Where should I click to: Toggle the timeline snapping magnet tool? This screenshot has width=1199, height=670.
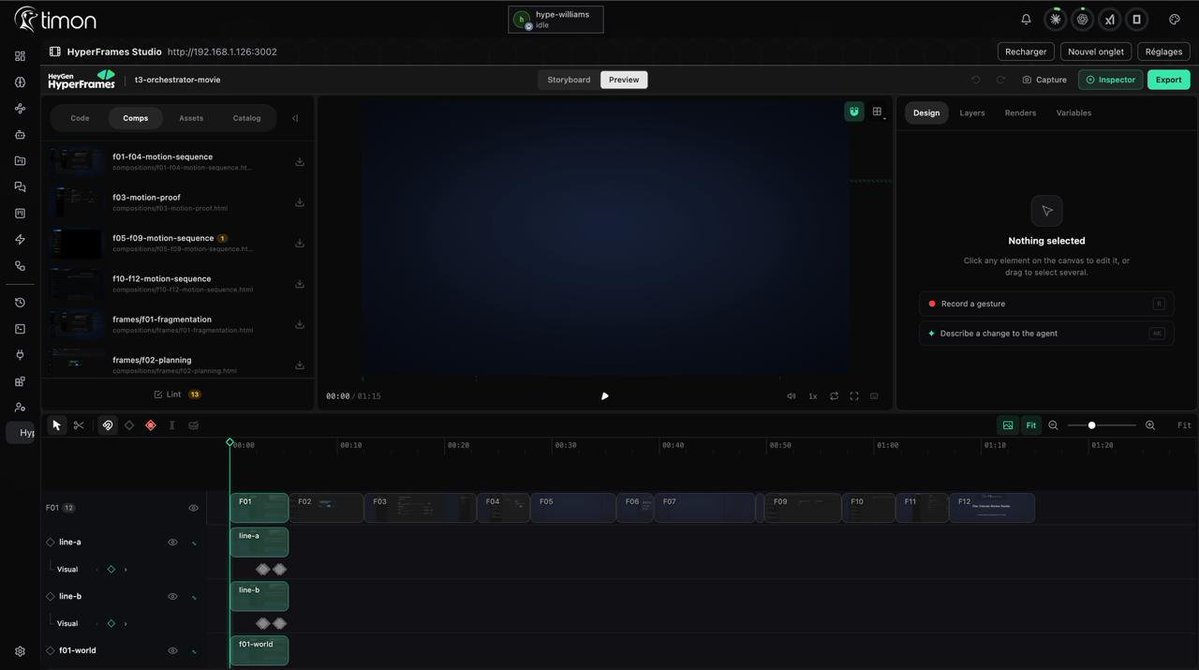(x=108, y=425)
